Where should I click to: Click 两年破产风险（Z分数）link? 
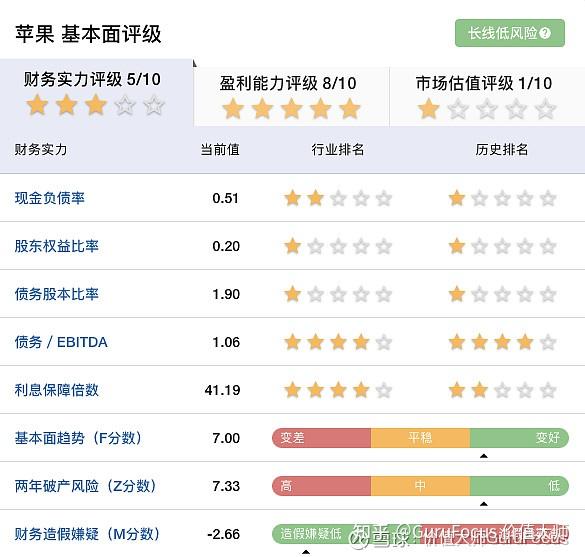(x=85, y=486)
